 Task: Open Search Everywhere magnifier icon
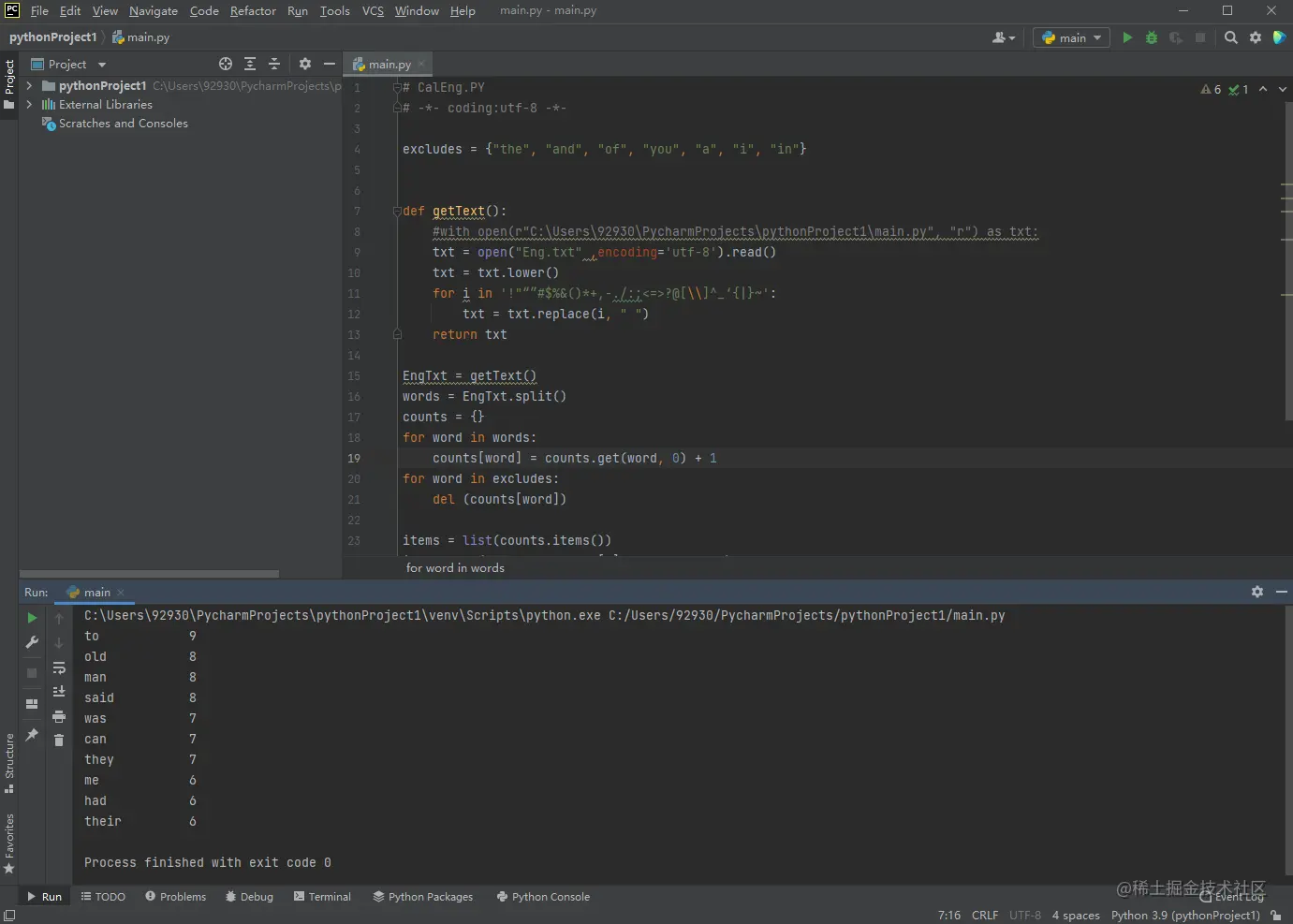click(x=1231, y=37)
